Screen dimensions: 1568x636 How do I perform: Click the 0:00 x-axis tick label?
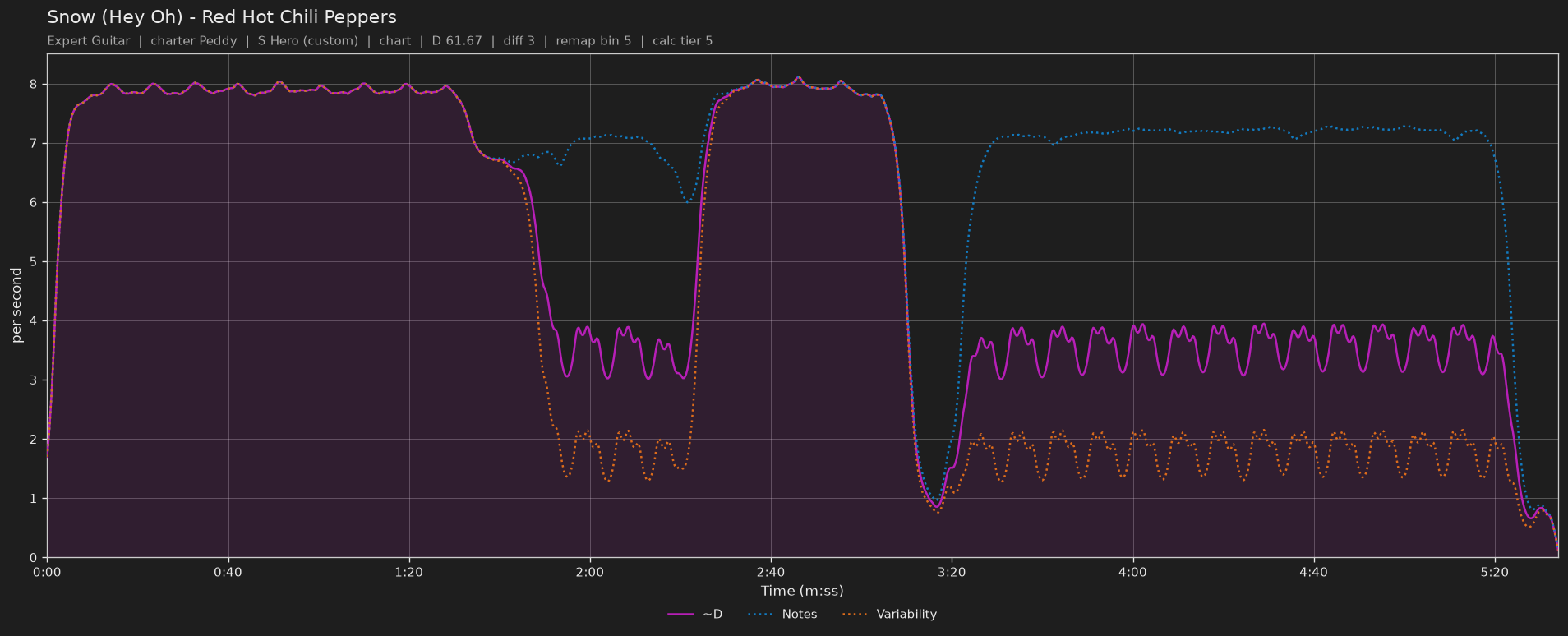click(47, 572)
